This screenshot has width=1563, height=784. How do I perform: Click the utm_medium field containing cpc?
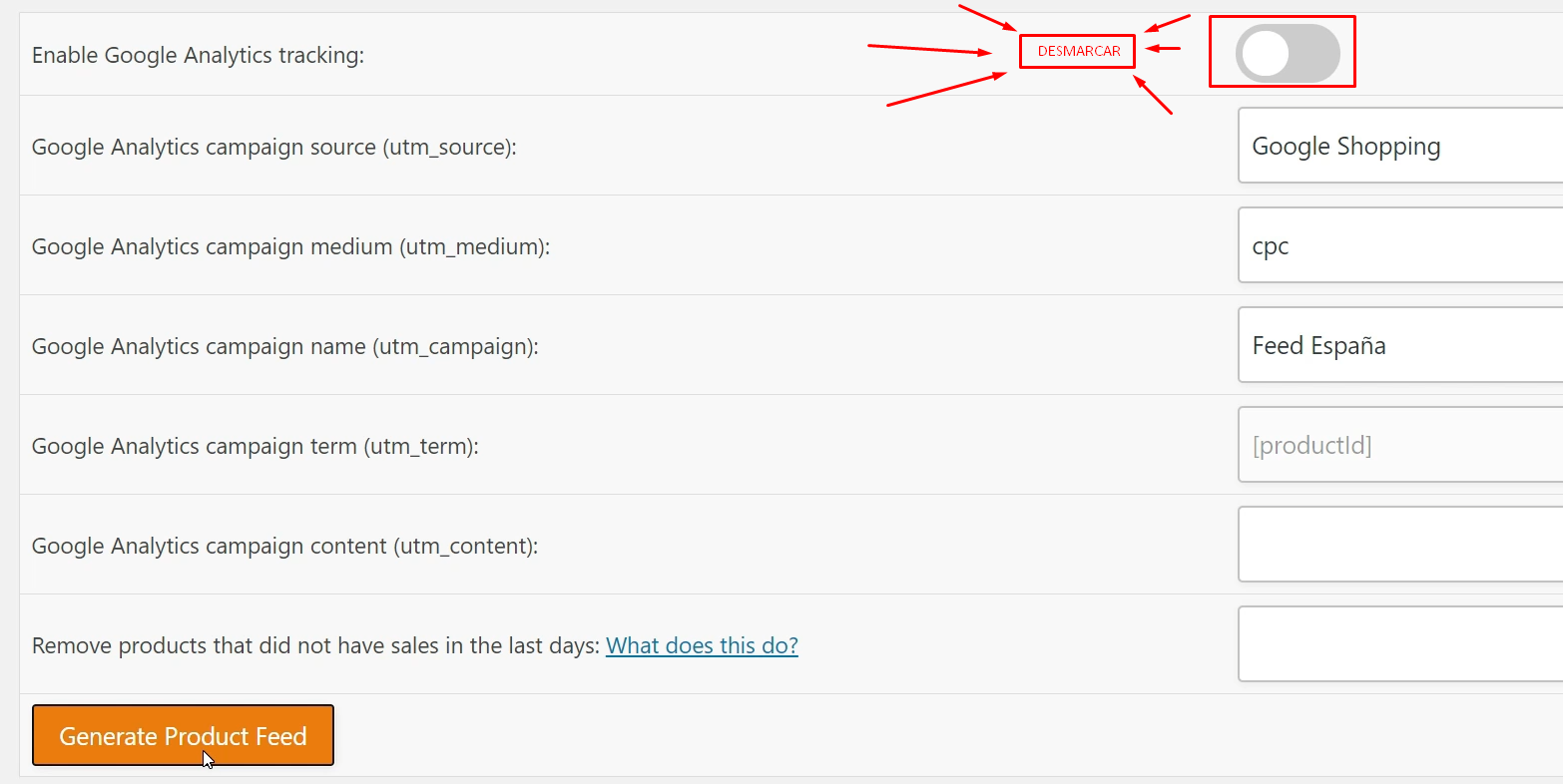coord(1400,245)
